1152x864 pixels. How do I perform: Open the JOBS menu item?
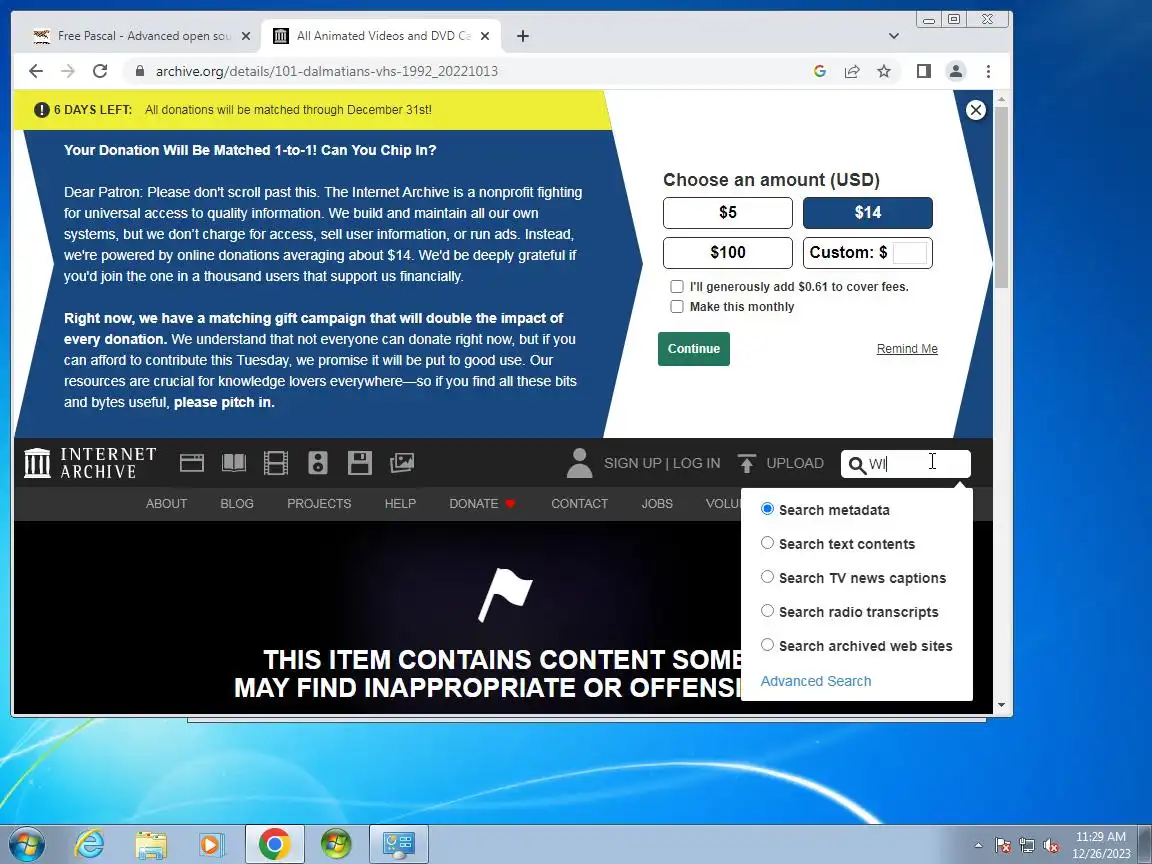(657, 503)
